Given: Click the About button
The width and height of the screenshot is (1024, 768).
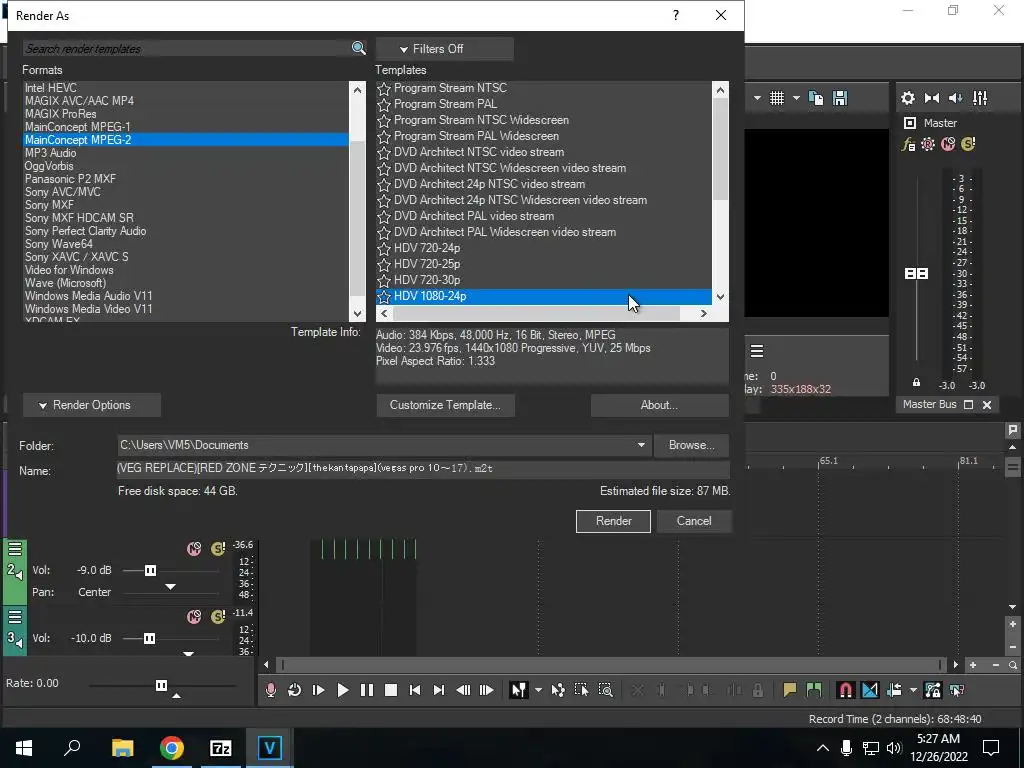Looking at the screenshot, I should point(660,405).
